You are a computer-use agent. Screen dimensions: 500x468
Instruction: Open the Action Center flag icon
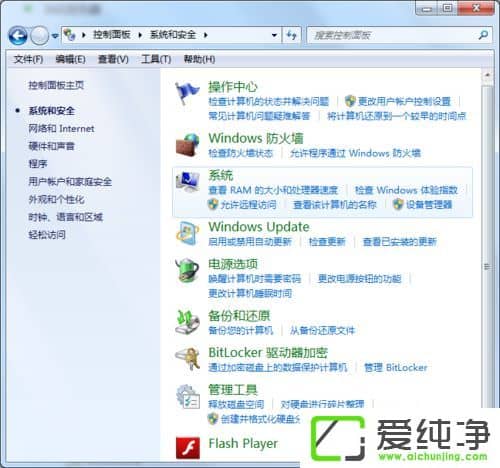[187, 93]
